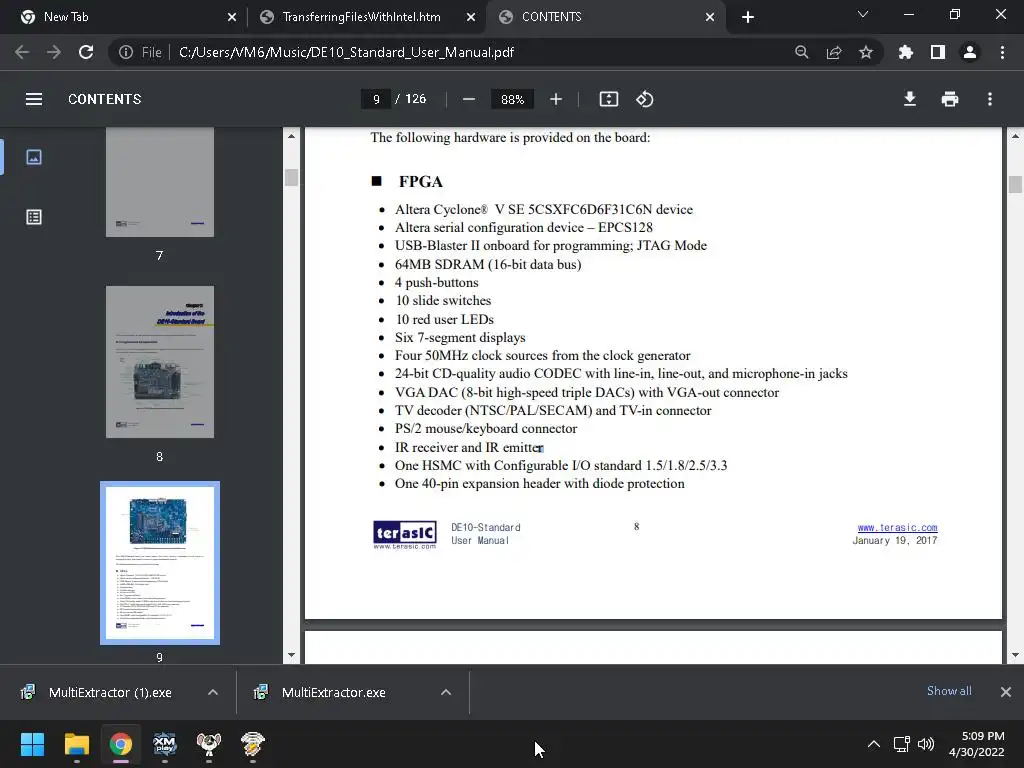Image resolution: width=1024 pixels, height=768 pixels.
Task: Expand options for MultiExtractor.exe download
Action: 446,692
